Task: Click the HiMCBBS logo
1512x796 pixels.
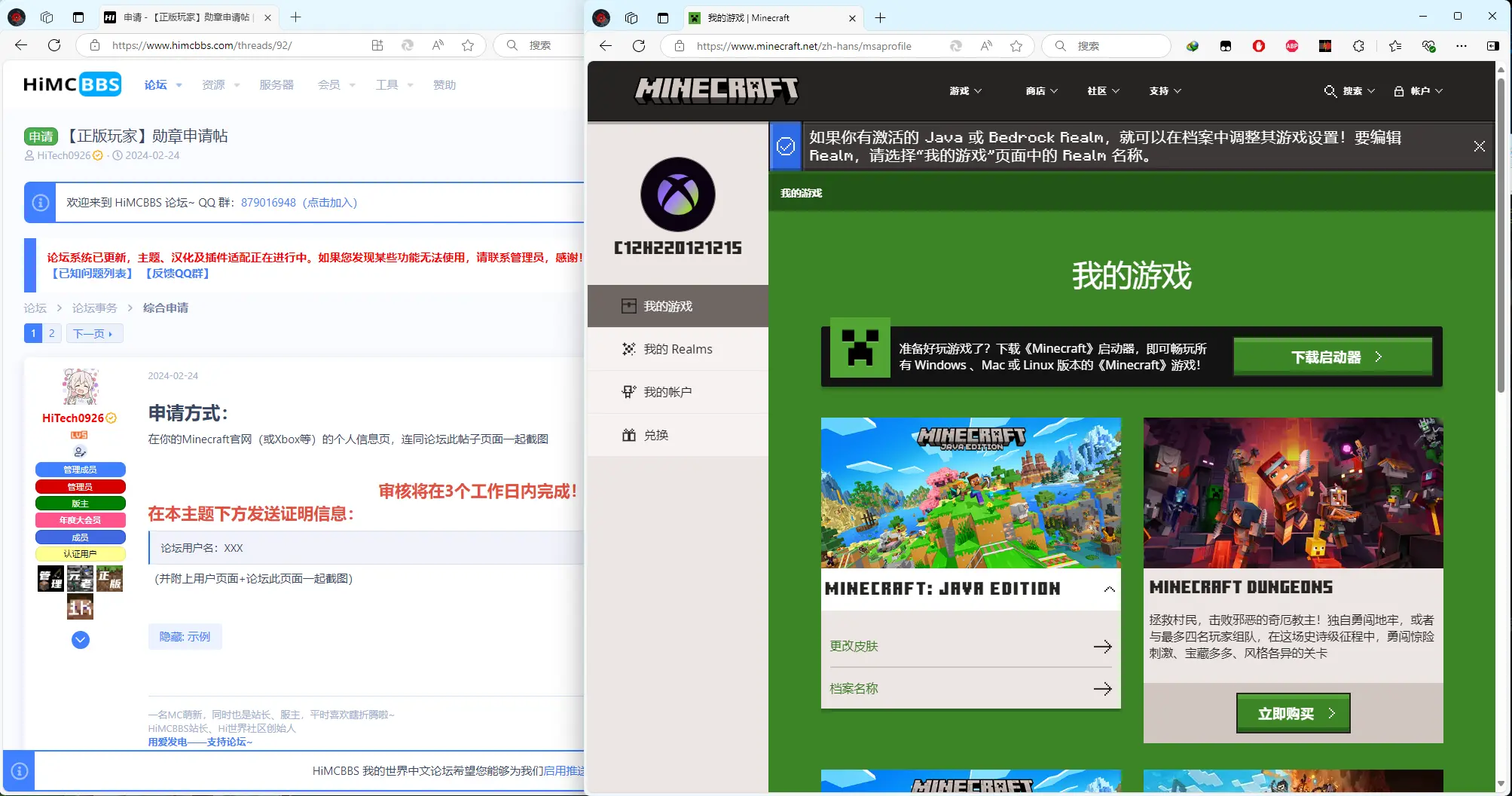Action: 72,84
